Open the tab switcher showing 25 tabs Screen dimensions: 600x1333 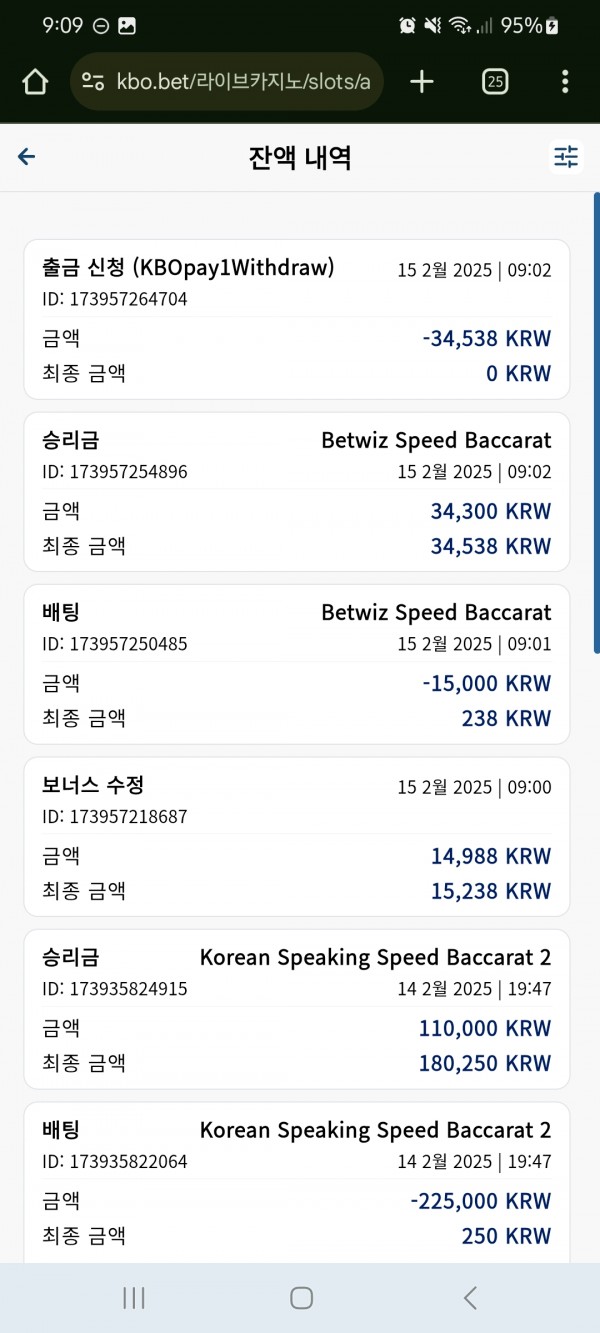[x=494, y=82]
